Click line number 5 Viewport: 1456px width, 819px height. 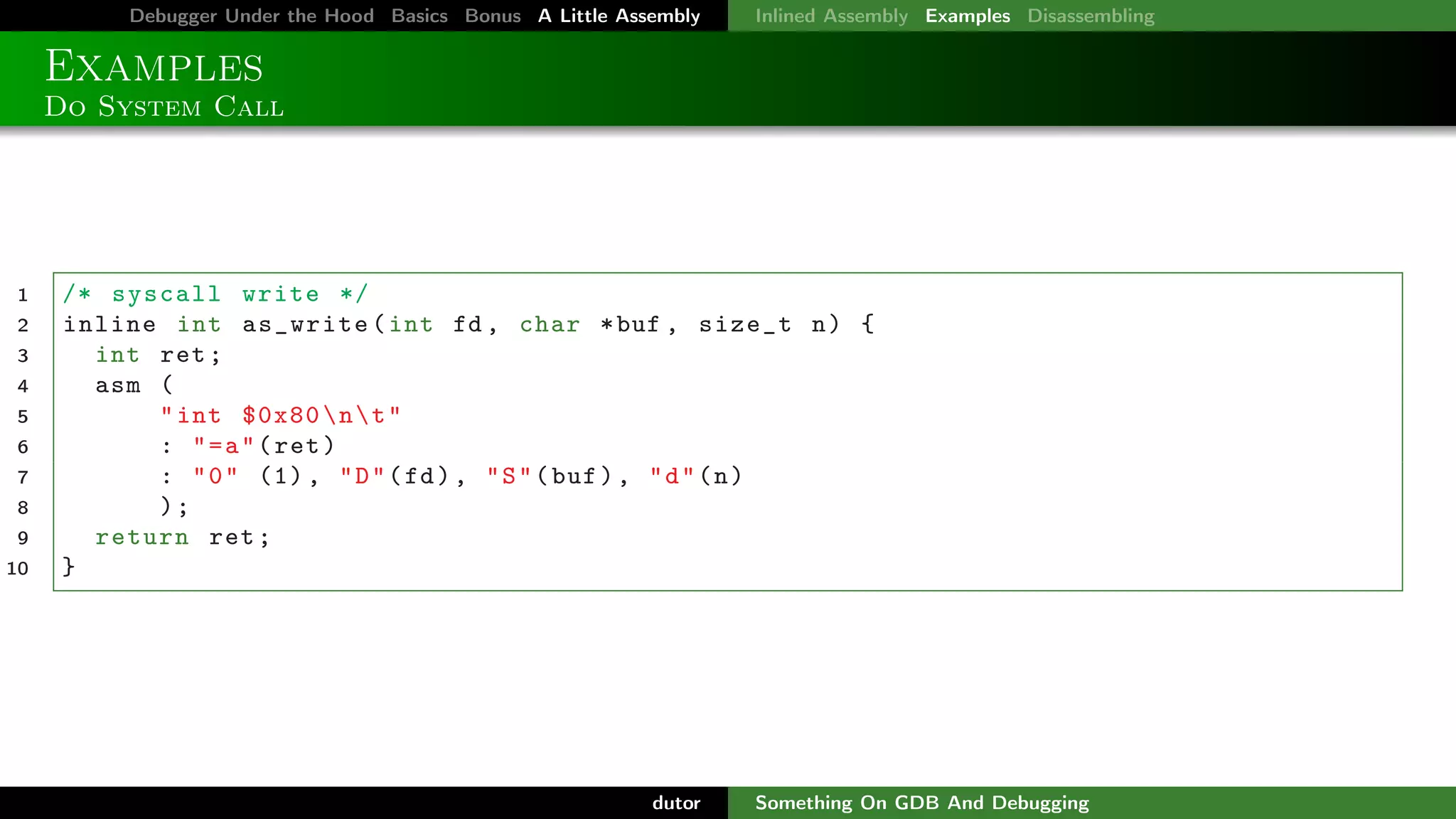coord(23,416)
